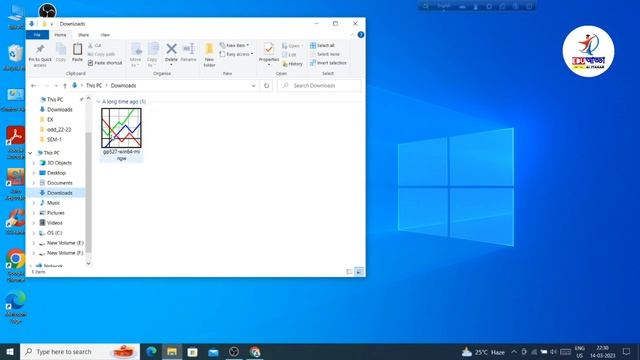Click Select all in ribbon
The width and height of the screenshot is (640, 360).
pos(322,45)
